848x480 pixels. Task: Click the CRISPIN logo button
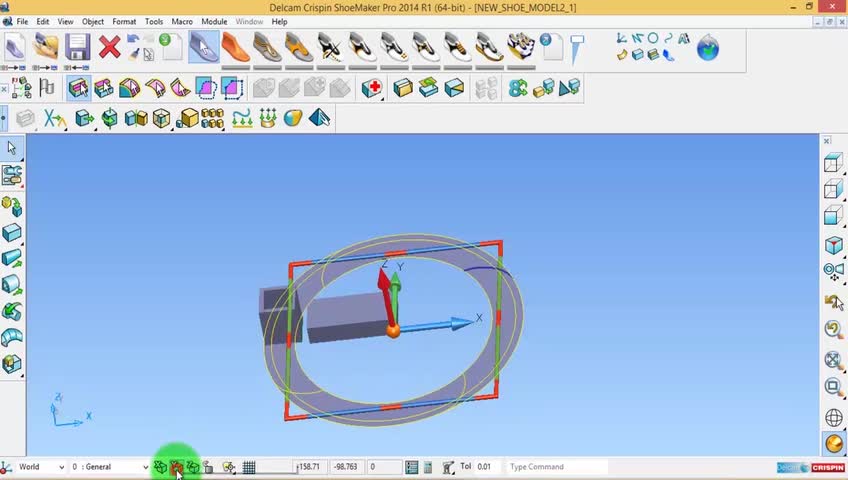point(827,468)
